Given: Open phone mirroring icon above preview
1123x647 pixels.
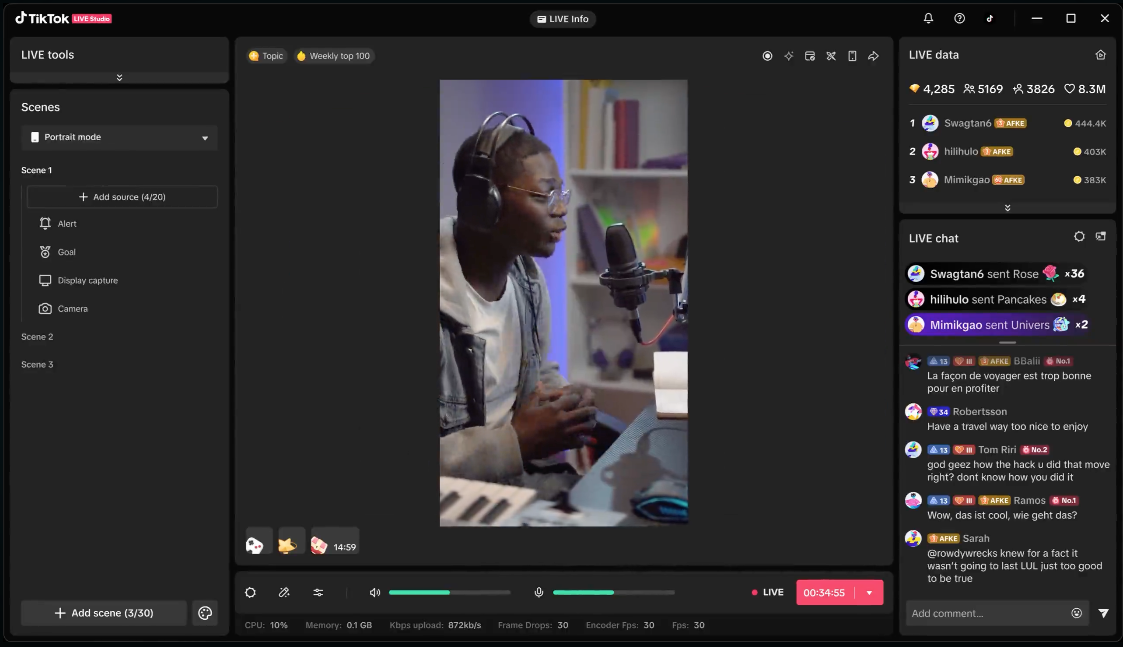Looking at the screenshot, I should pyautogui.click(x=852, y=56).
